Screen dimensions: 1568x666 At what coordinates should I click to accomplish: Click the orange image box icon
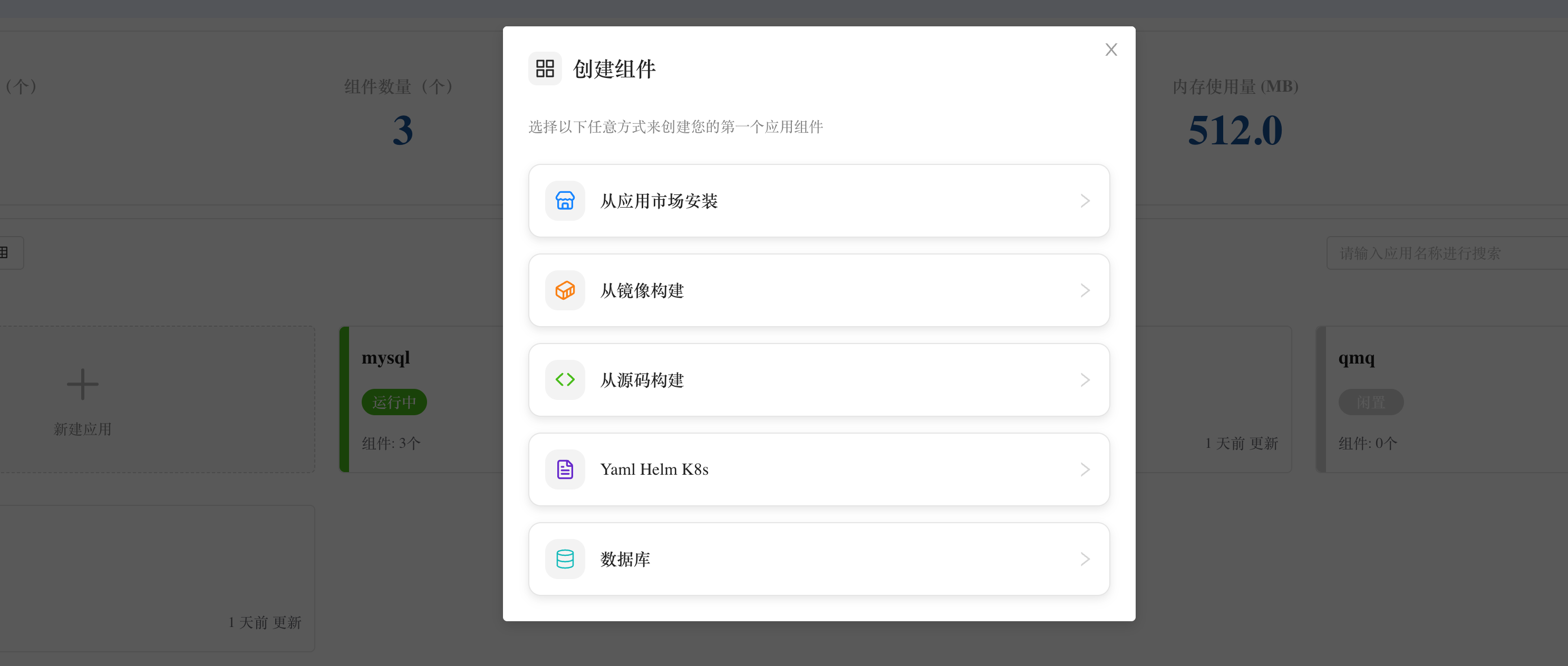coord(565,290)
